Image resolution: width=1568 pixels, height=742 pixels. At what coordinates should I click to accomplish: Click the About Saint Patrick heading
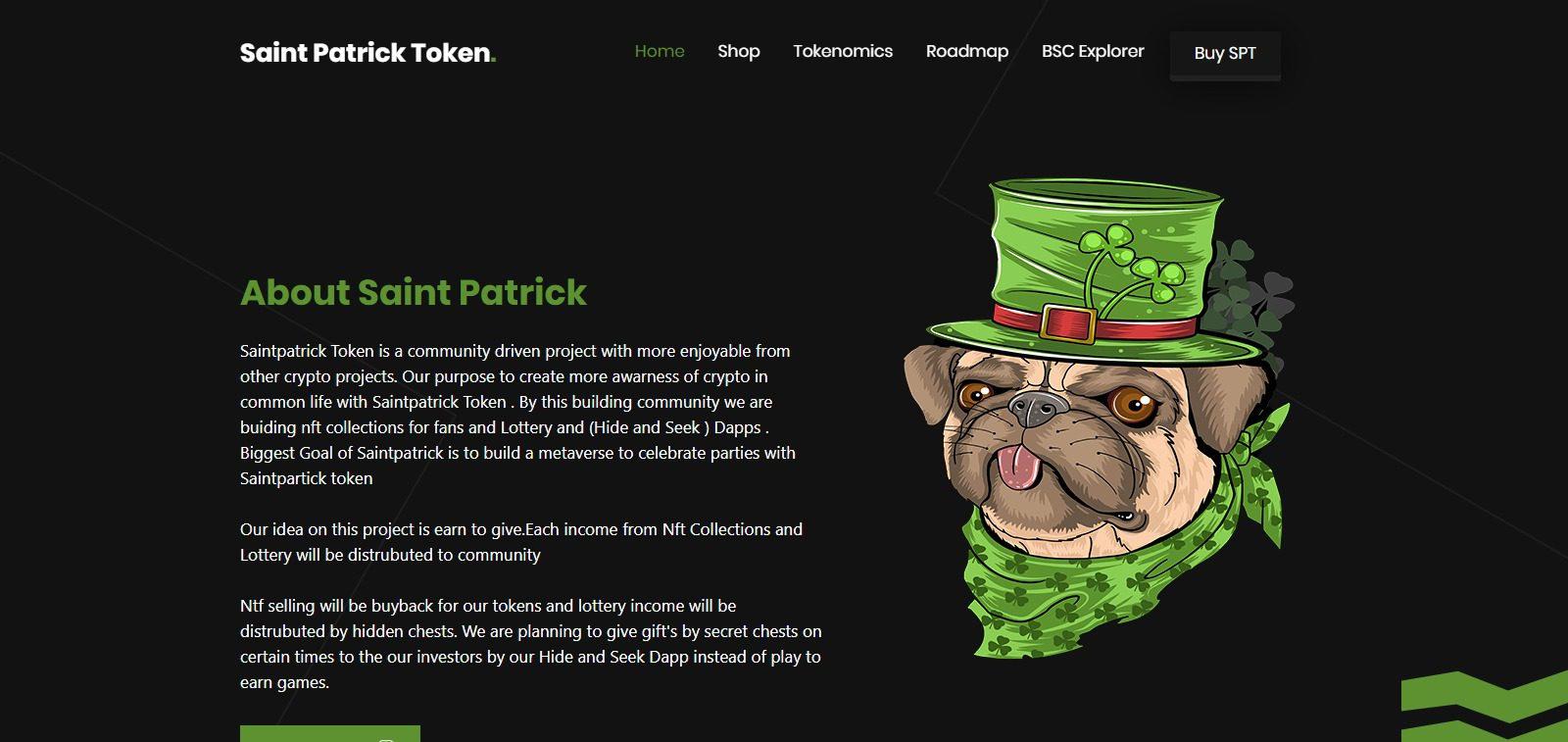(x=413, y=292)
